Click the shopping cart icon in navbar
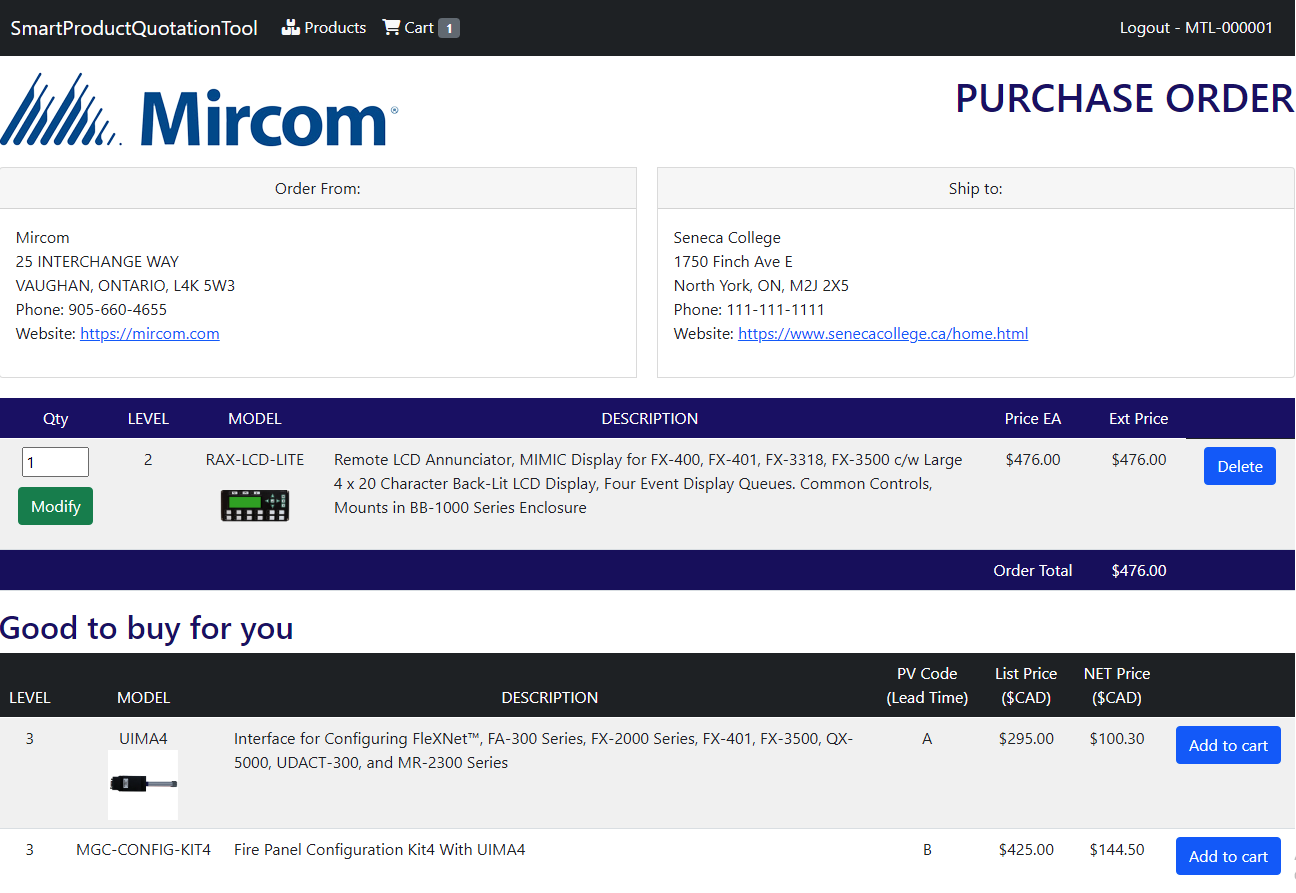The width and height of the screenshot is (1296, 893). click(x=391, y=28)
